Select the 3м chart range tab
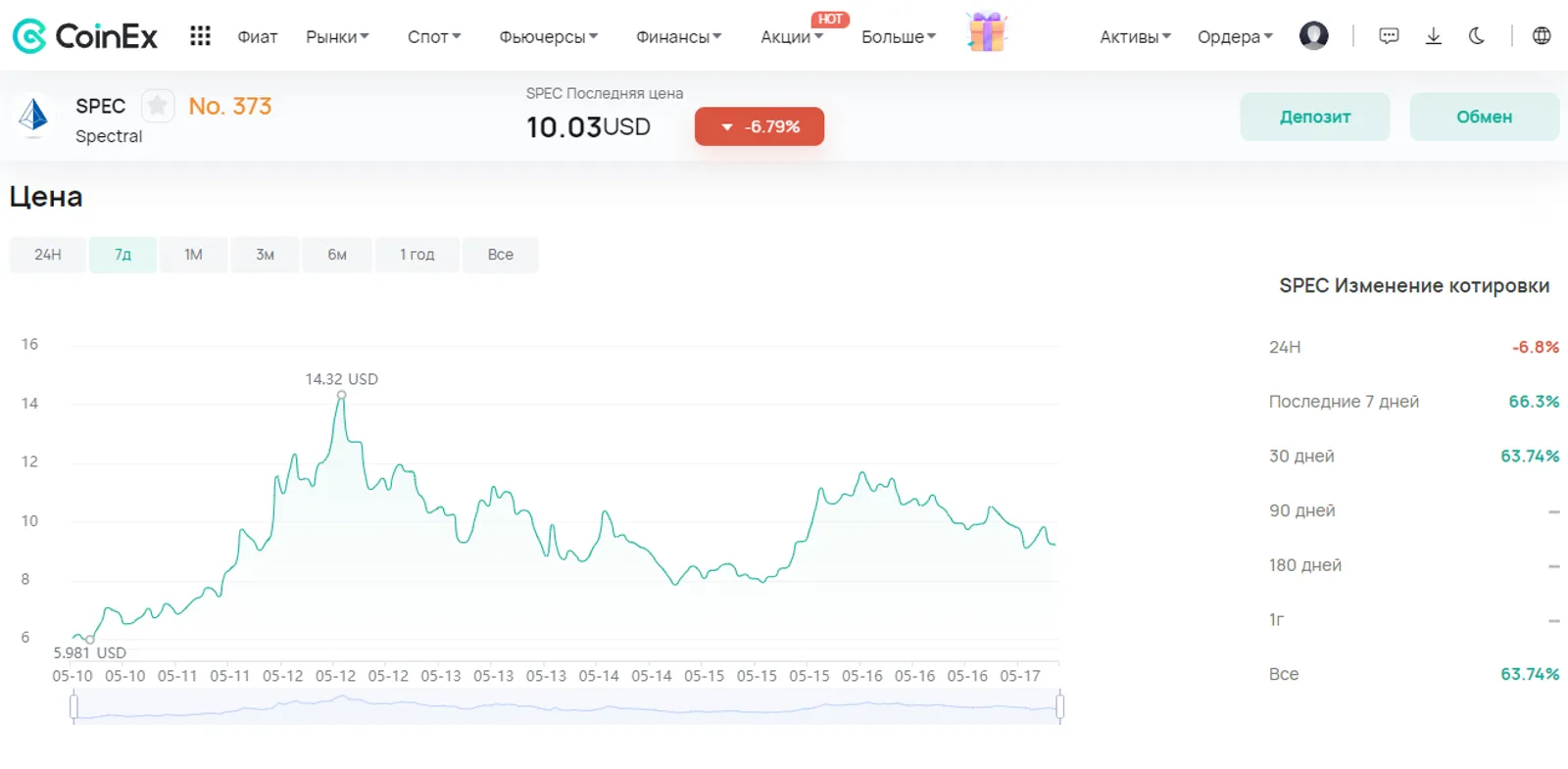This screenshot has height=769, width=1568. [265, 255]
